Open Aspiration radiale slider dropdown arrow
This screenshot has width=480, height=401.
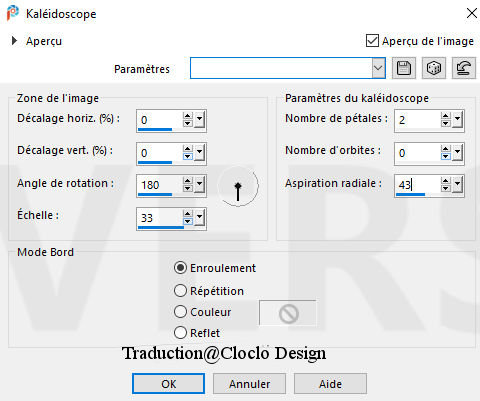pyautogui.click(x=457, y=184)
